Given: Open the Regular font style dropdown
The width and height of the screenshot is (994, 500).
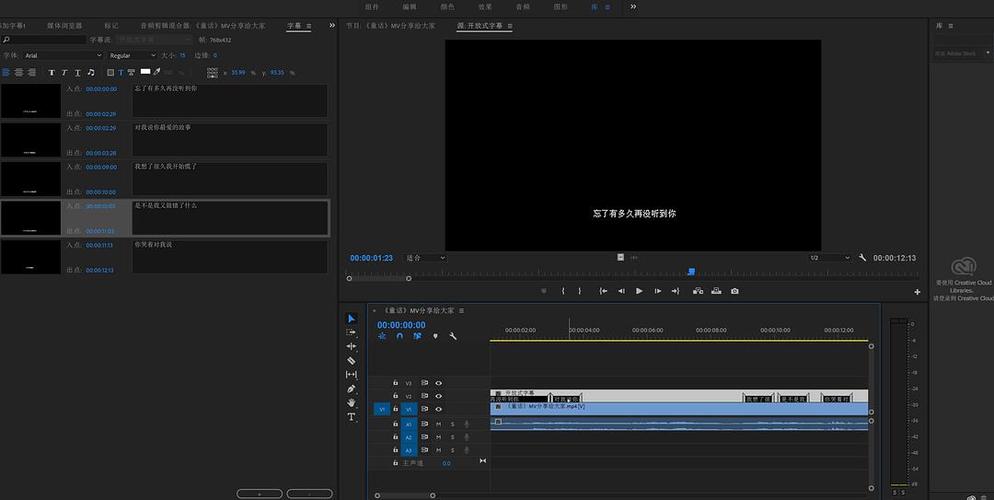Looking at the screenshot, I should pyautogui.click(x=132, y=56).
